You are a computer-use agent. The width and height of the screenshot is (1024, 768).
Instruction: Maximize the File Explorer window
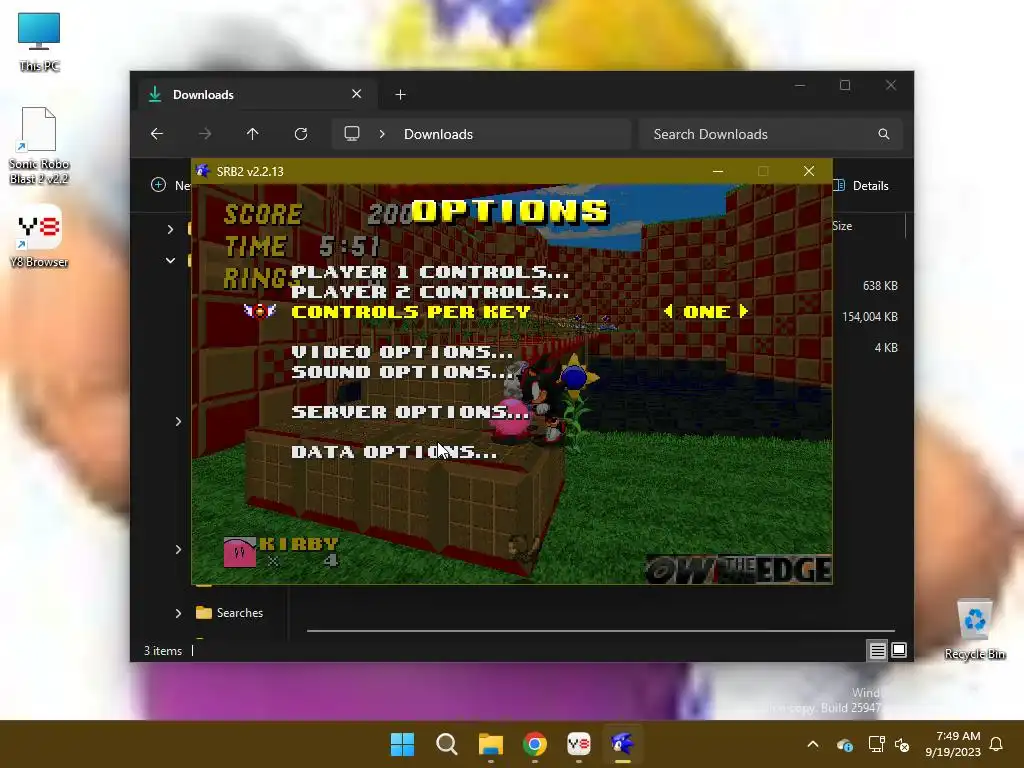pyautogui.click(x=845, y=85)
